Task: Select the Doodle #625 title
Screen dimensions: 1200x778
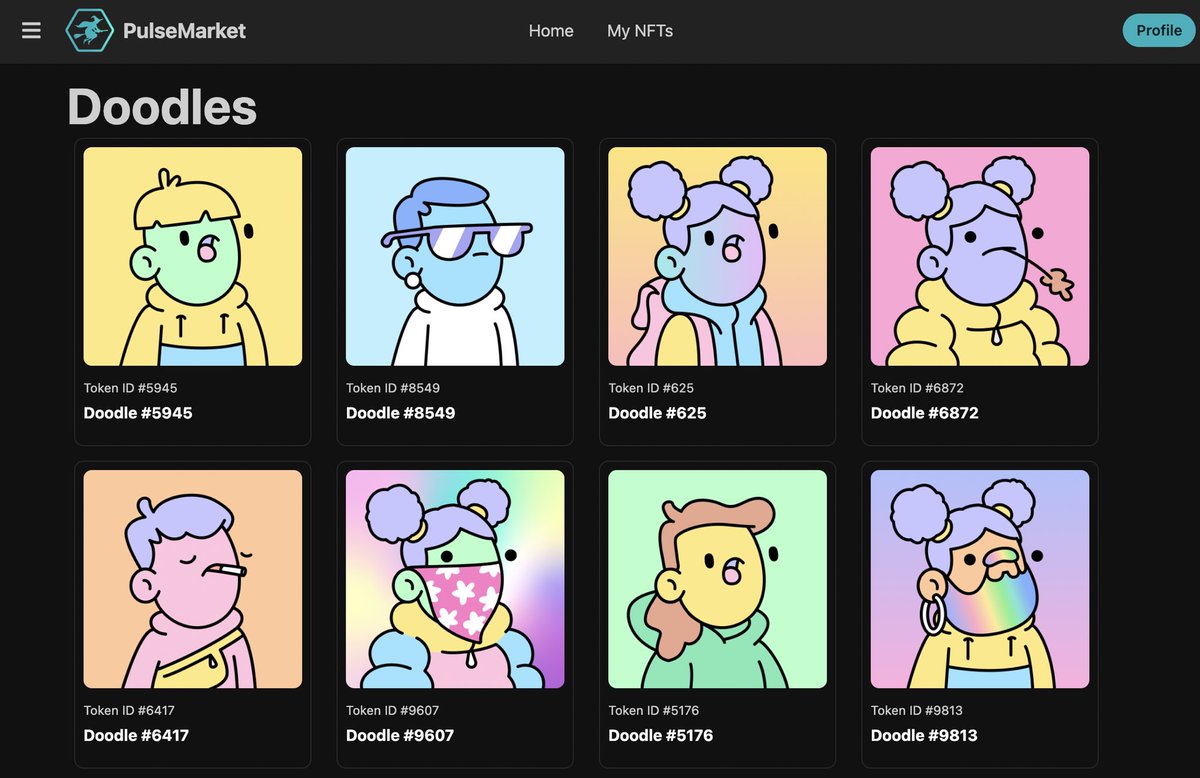Action: point(657,413)
